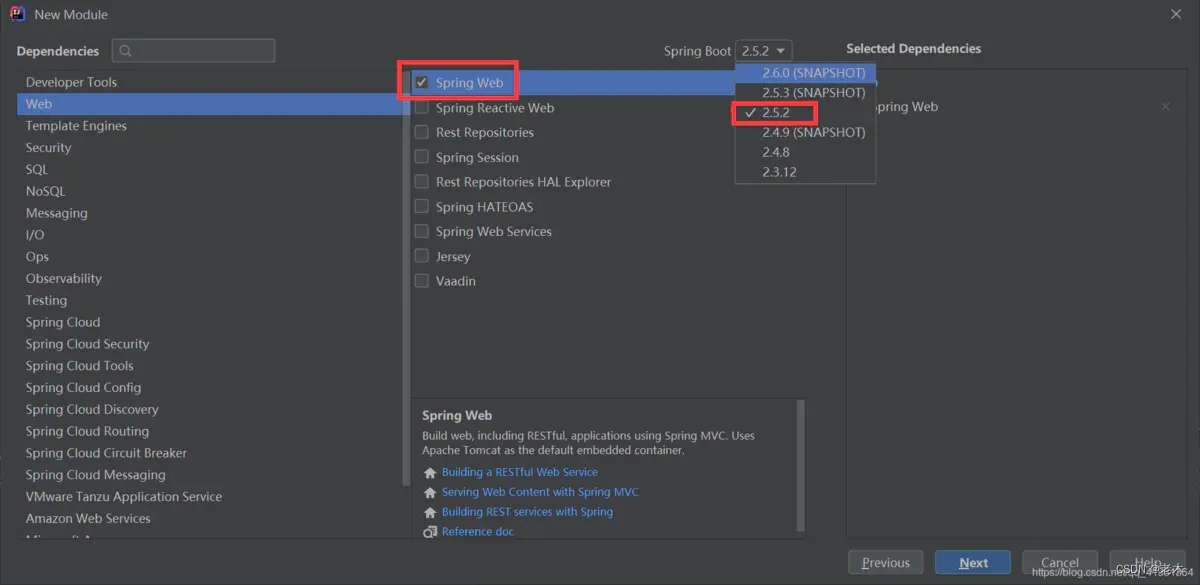The height and width of the screenshot is (585, 1200).
Task: Open the Building a RESTful Web Service link
Action: [x=520, y=472]
